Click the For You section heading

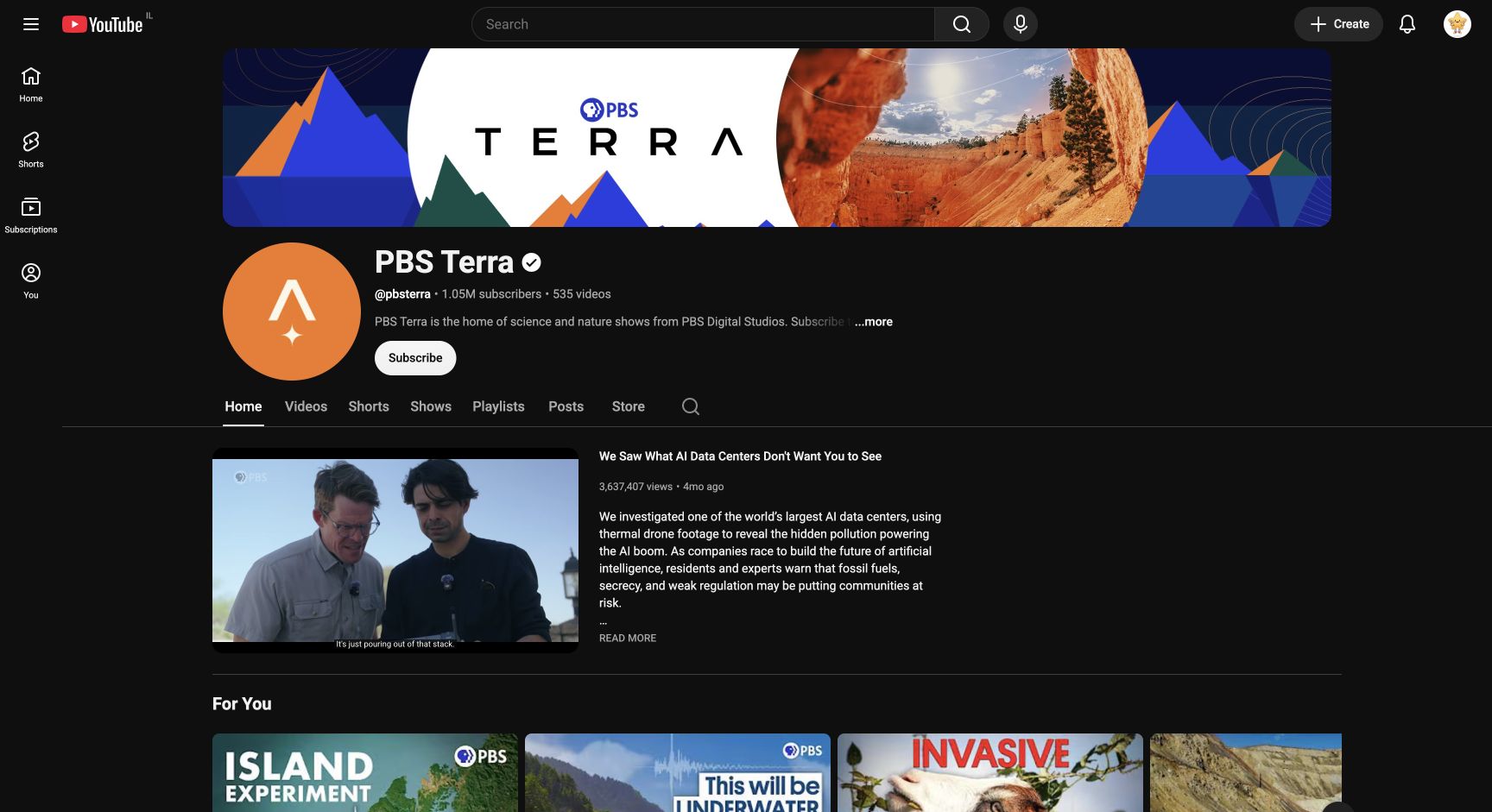(x=242, y=704)
